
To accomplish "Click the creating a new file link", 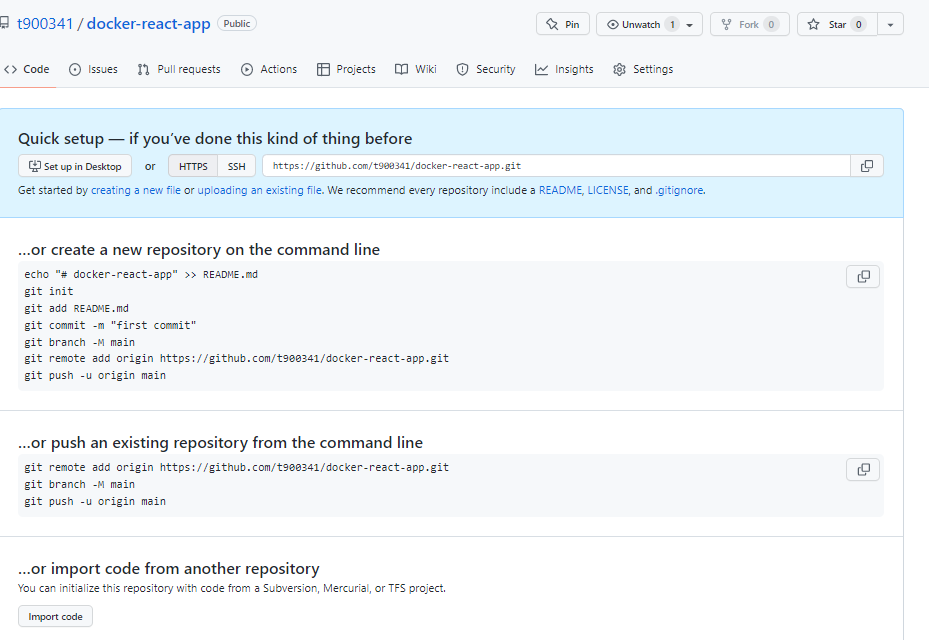I will click(x=136, y=190).
